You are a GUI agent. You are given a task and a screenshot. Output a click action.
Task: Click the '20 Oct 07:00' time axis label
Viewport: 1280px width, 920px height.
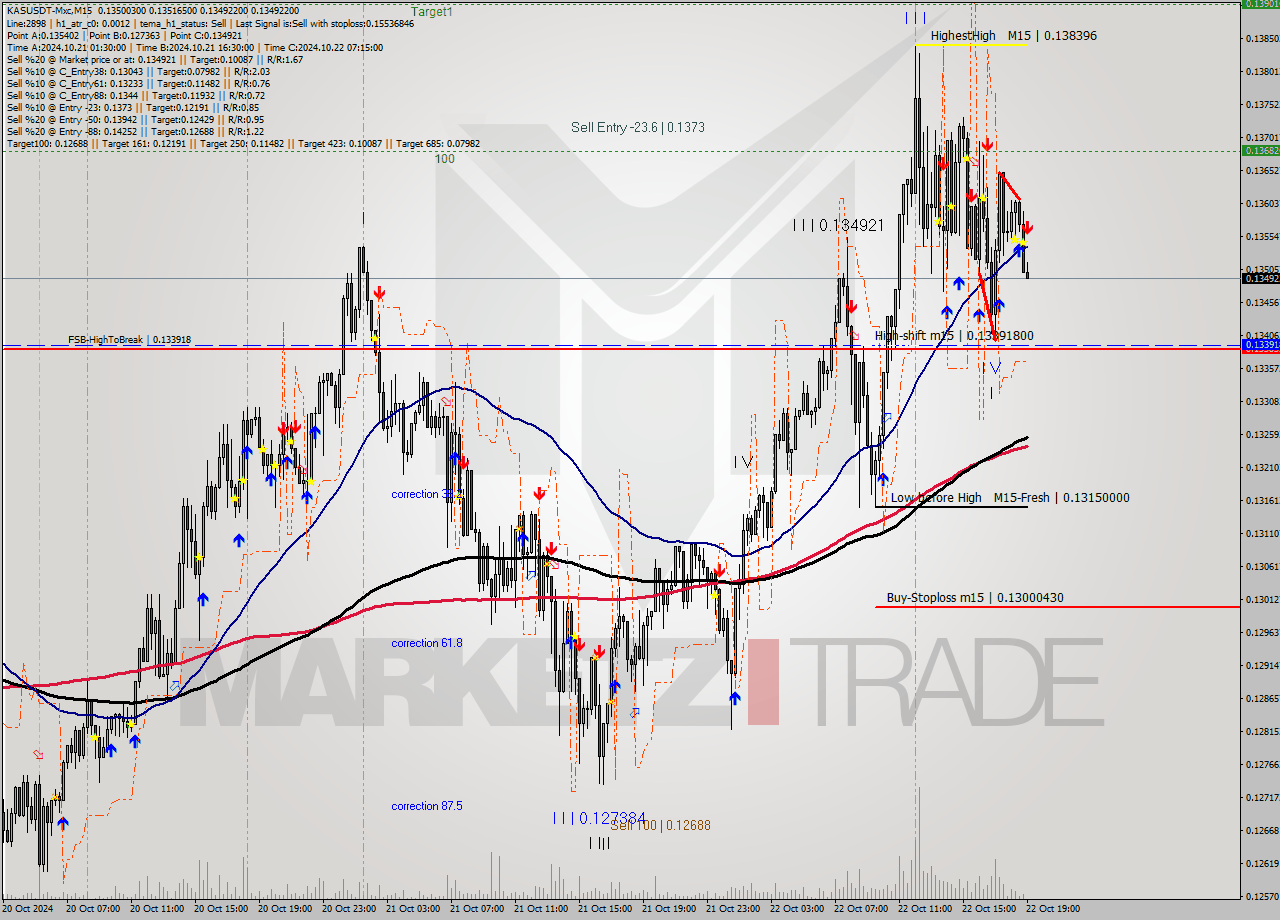pos(92,909)
